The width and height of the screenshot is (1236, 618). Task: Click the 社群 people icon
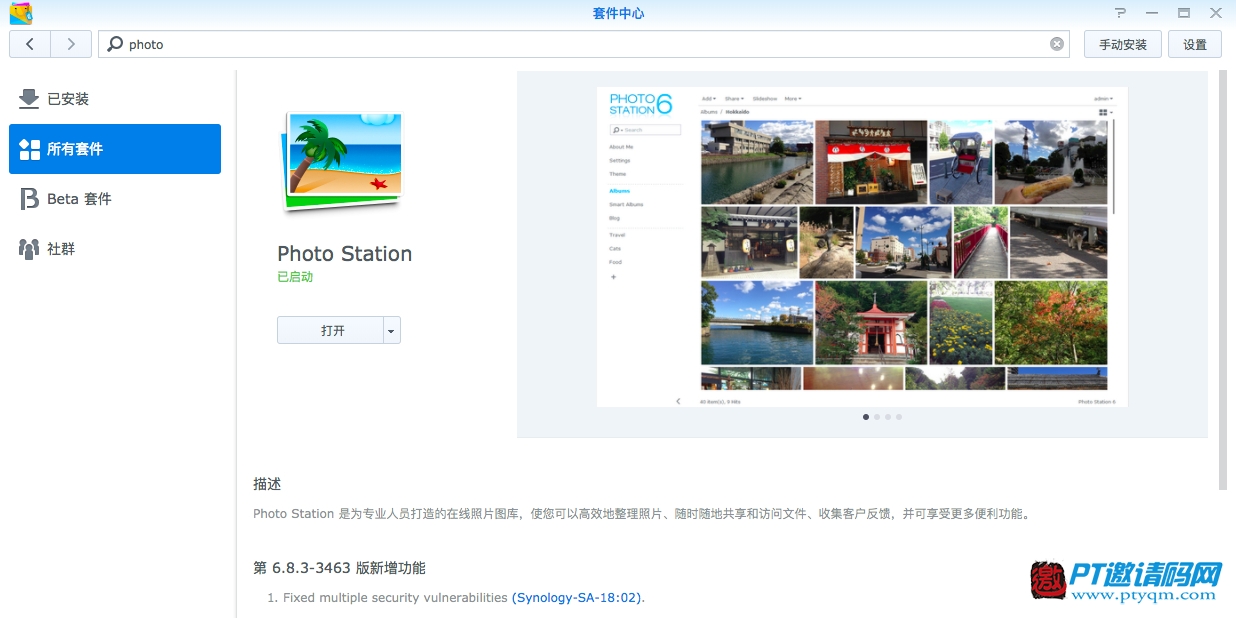point(29,249)
